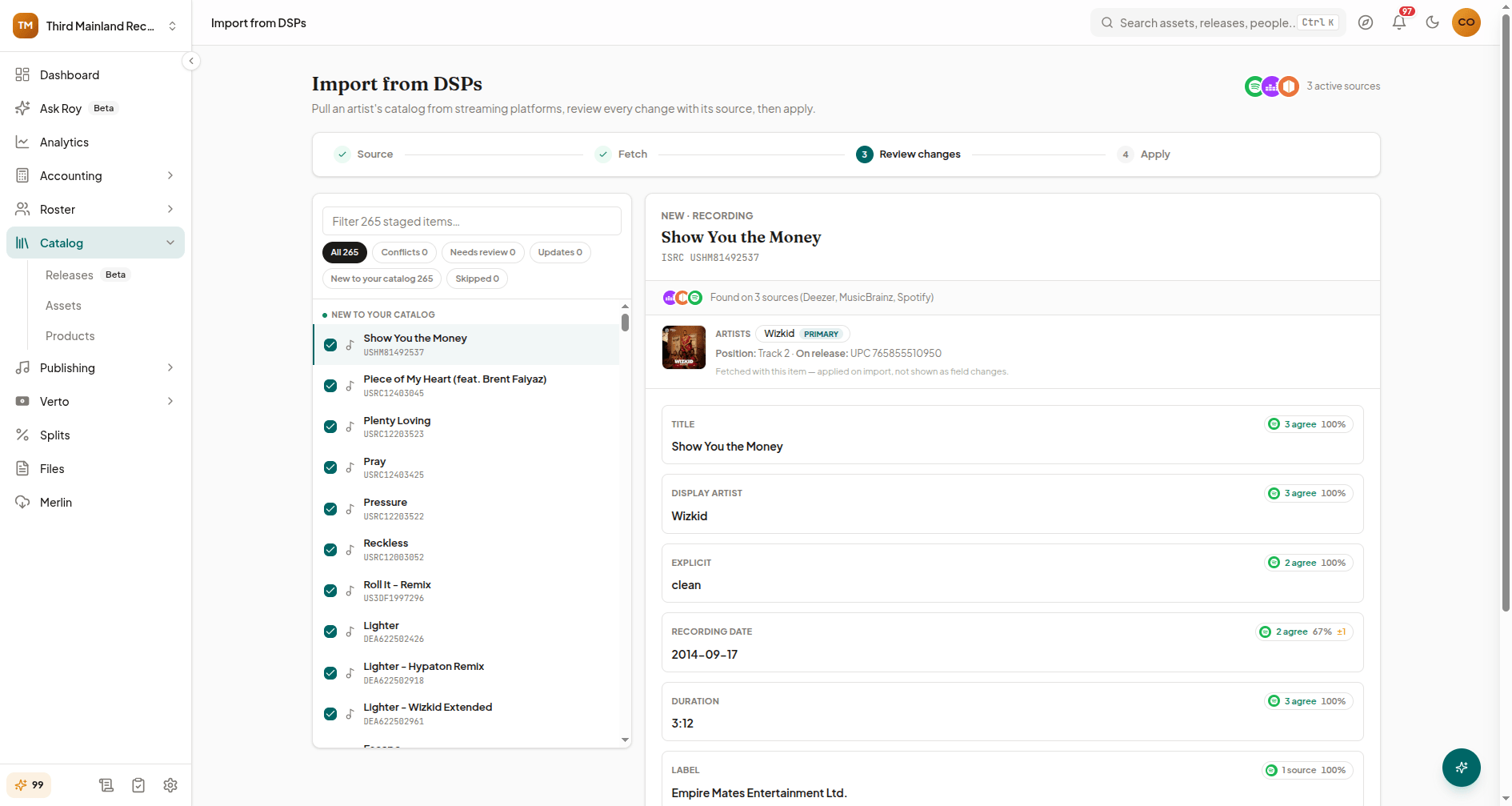Uncheck Plenty Loving item
The width and height of the screenshot is (1512, 806).
coord(330,427)
